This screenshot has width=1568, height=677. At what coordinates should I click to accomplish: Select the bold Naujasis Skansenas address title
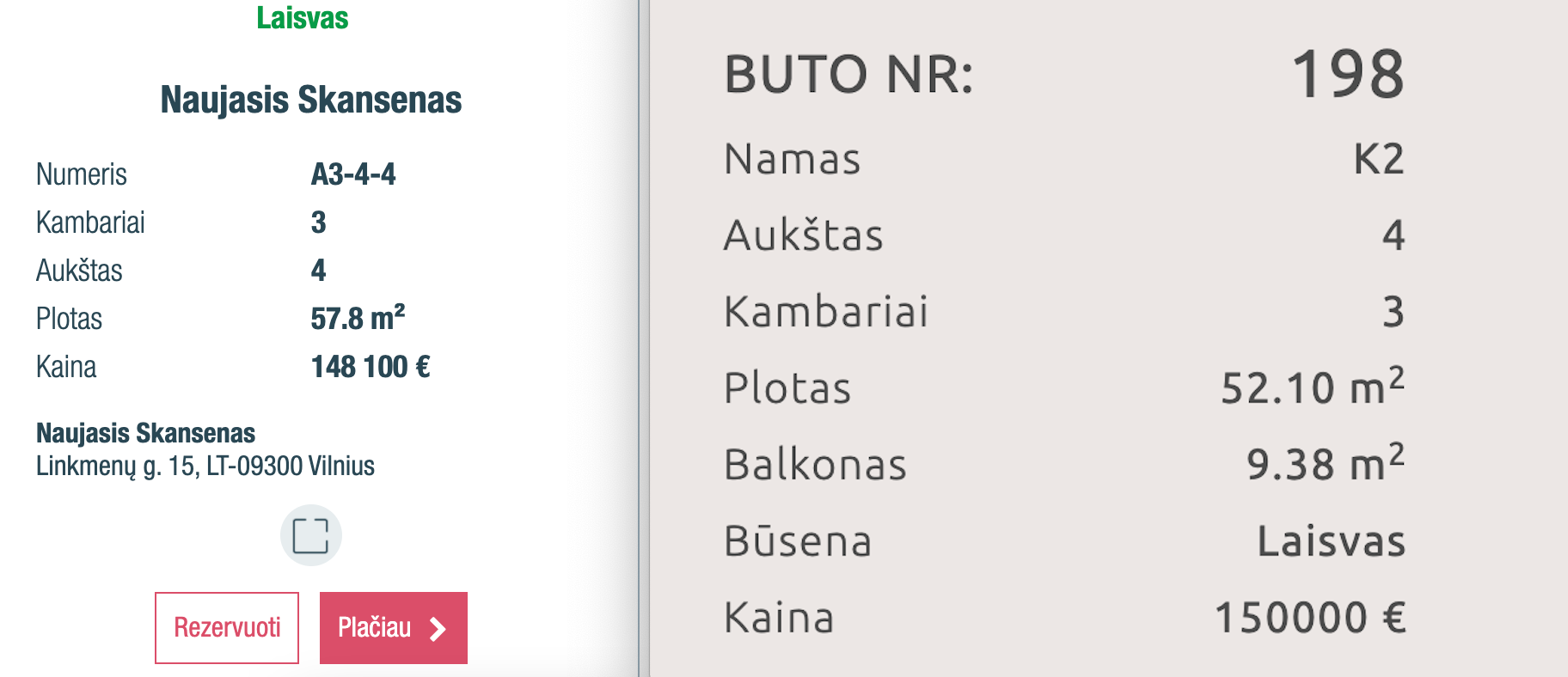pos(145,433)
